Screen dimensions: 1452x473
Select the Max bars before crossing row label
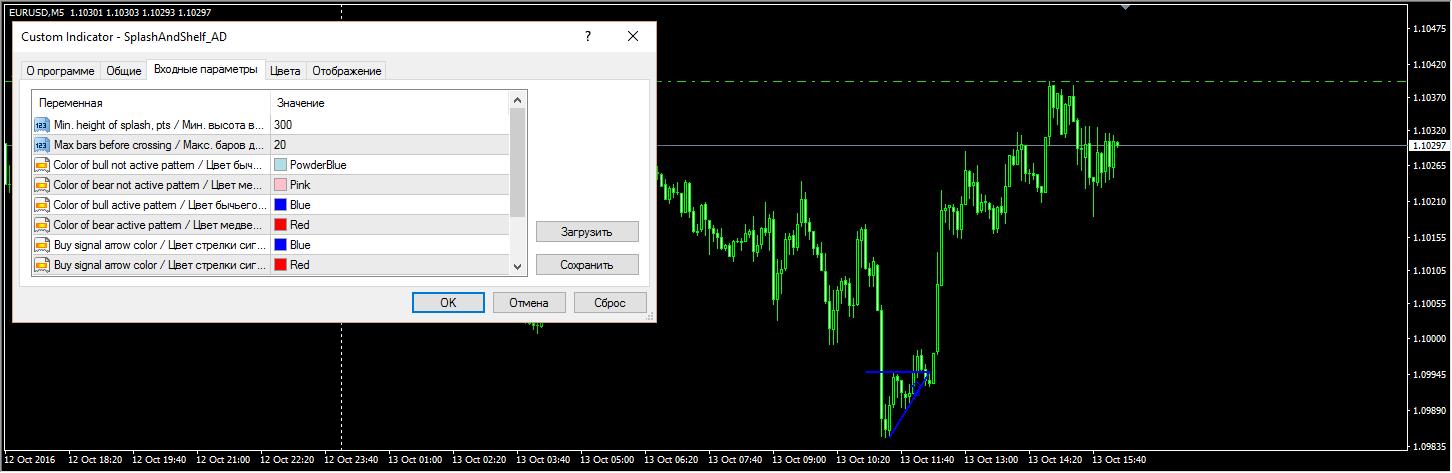160,145
